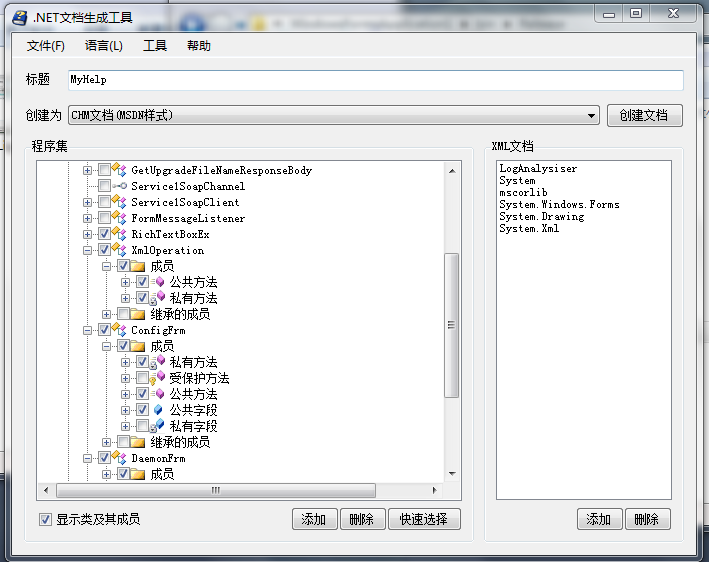709x562 pixels.
Task: Click the 受保护方法 key icon under ConfigFrm
Action: coord(158,378)
